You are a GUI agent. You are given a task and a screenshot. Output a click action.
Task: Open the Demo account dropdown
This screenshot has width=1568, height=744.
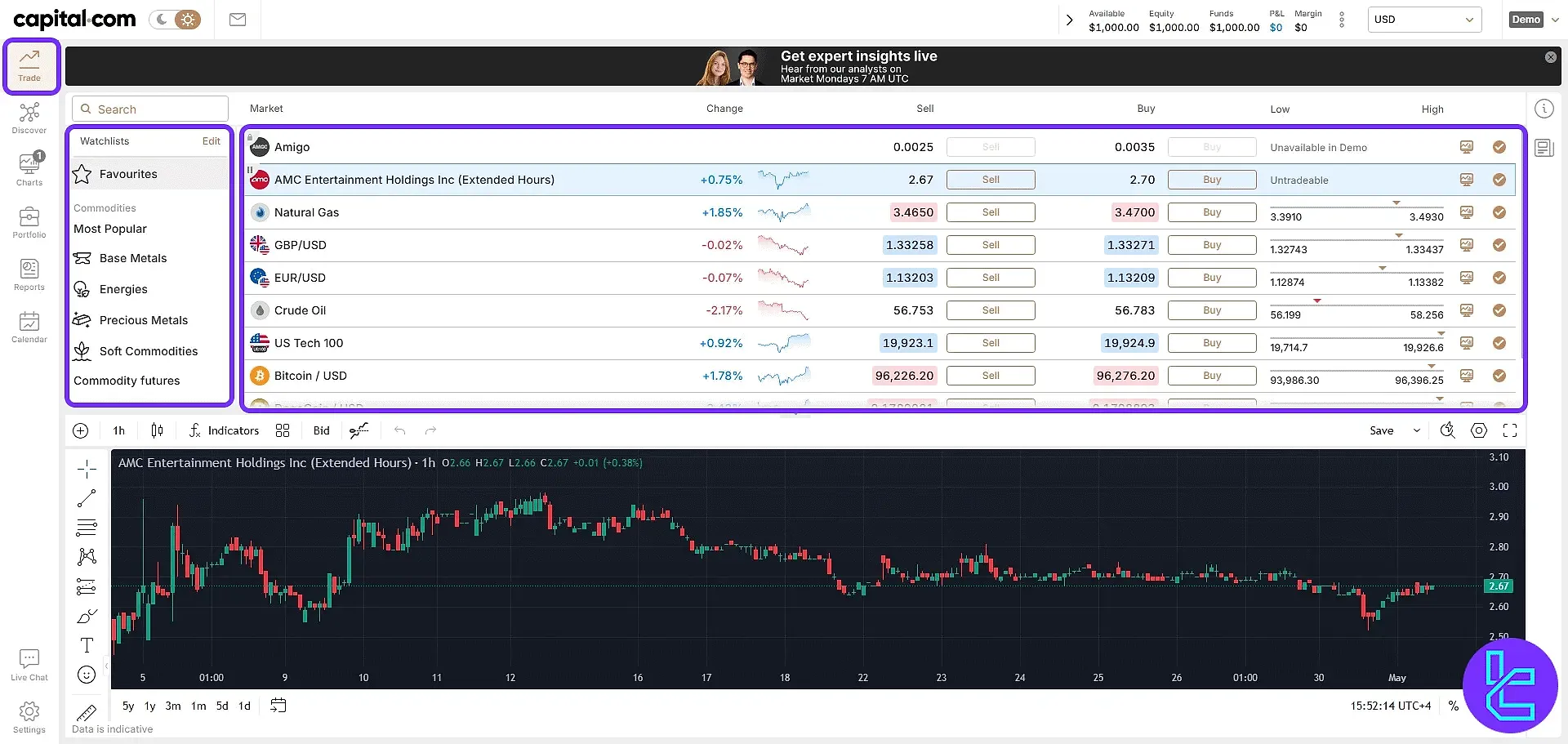click(x=1535, y=20)
